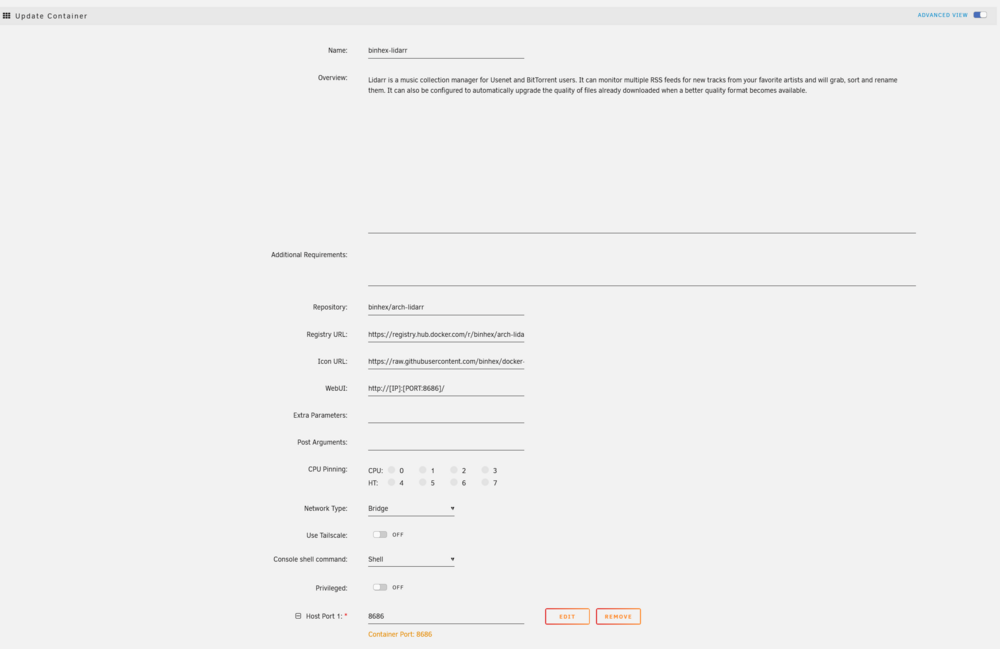Open the Network Type dropdown

(411, 508)
